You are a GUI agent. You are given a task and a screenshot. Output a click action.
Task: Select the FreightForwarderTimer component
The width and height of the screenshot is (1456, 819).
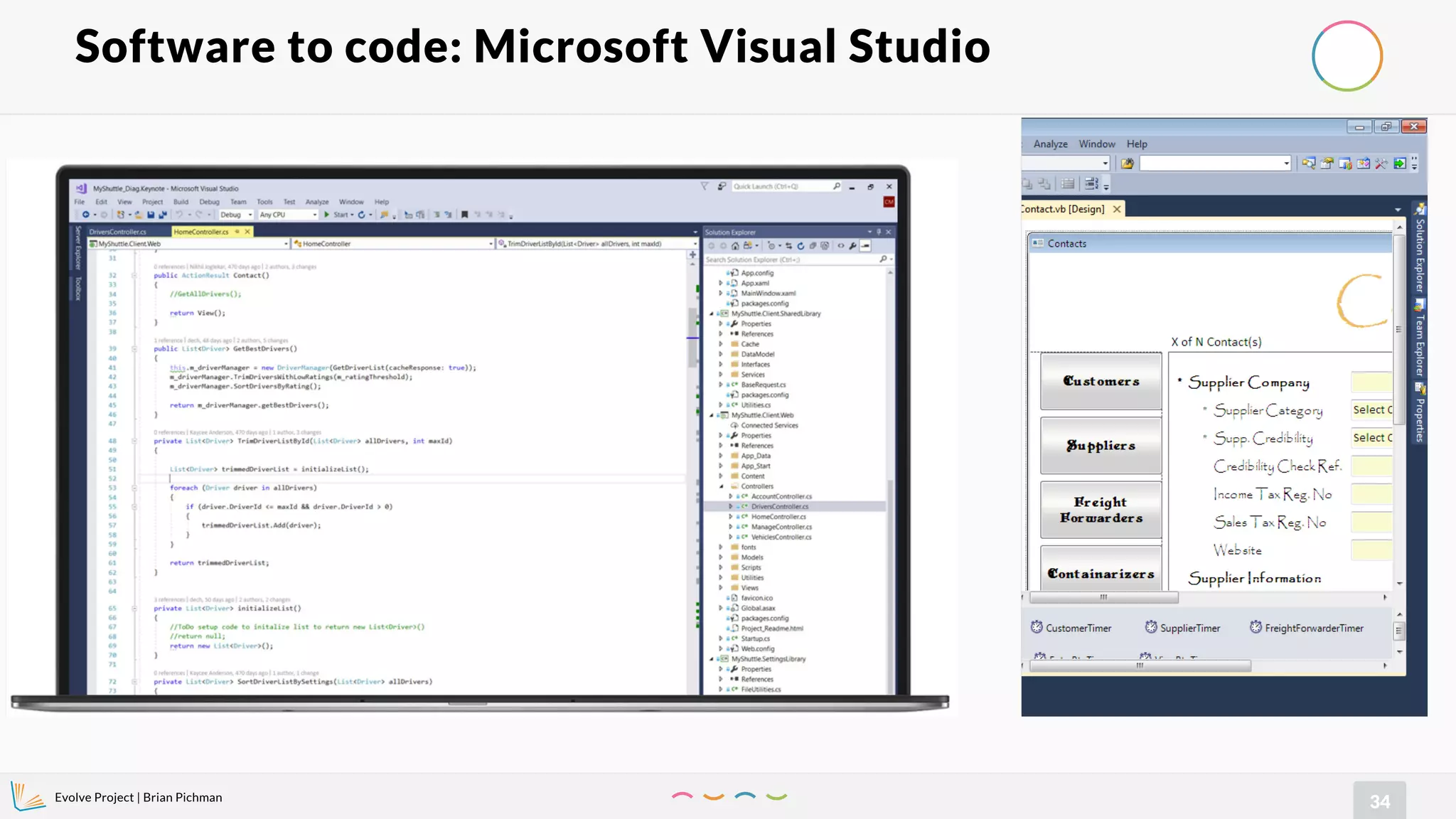point(1307,628)
